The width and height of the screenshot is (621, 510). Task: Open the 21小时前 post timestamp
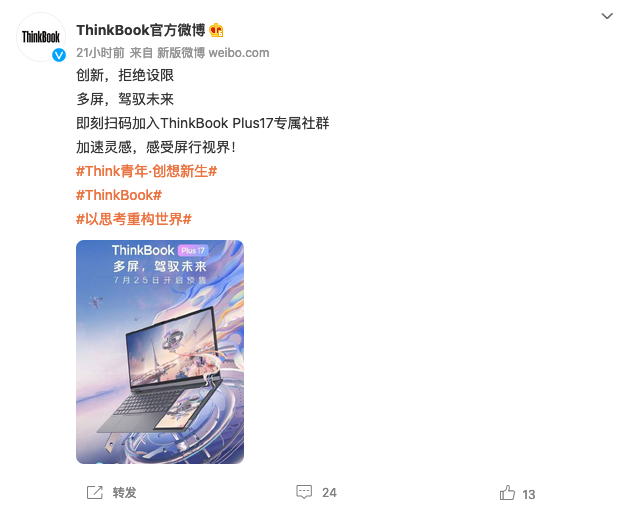[100, 53]
